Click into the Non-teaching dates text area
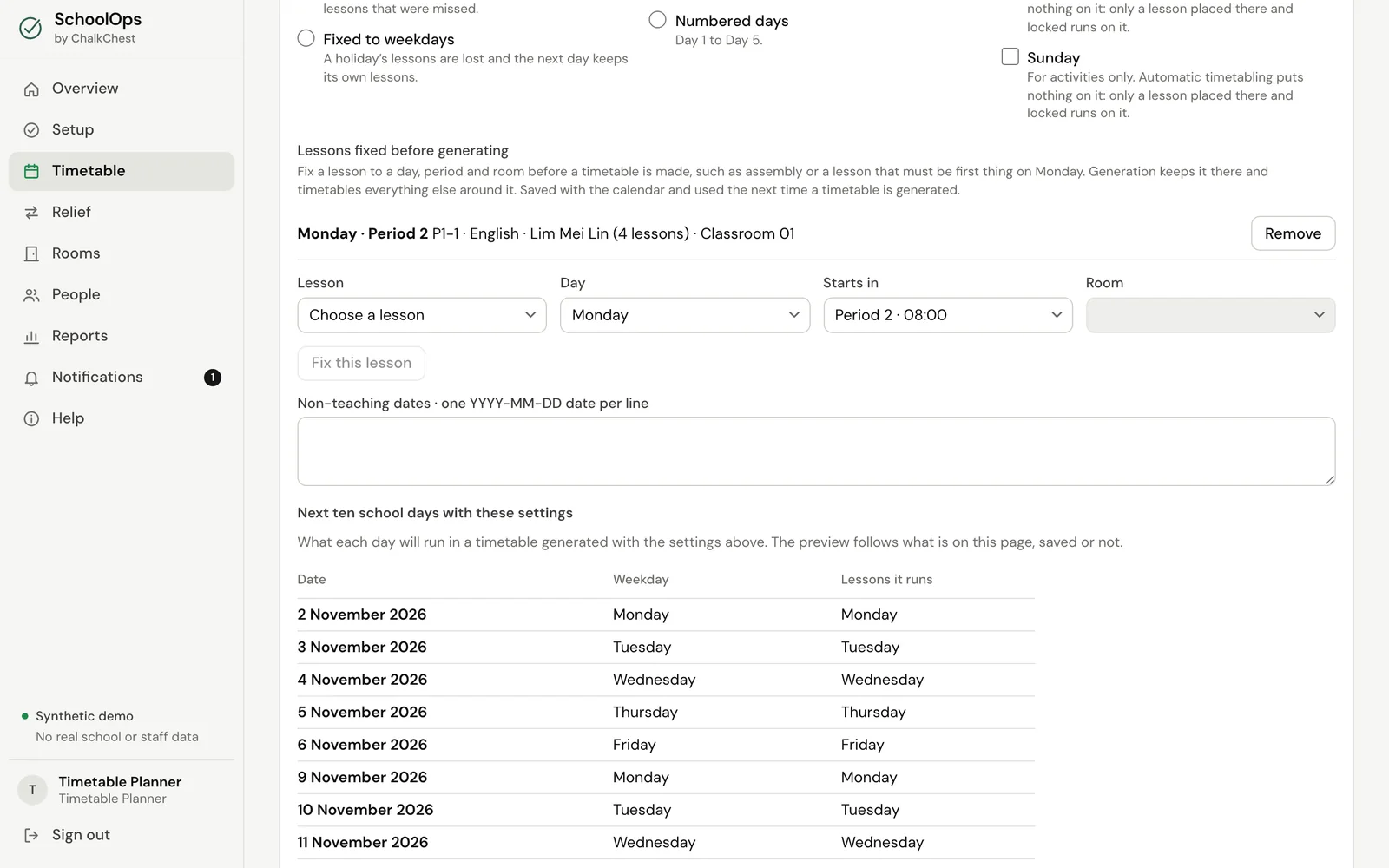The width and height of the screenshot is (1389, 868). click(816, 451)
